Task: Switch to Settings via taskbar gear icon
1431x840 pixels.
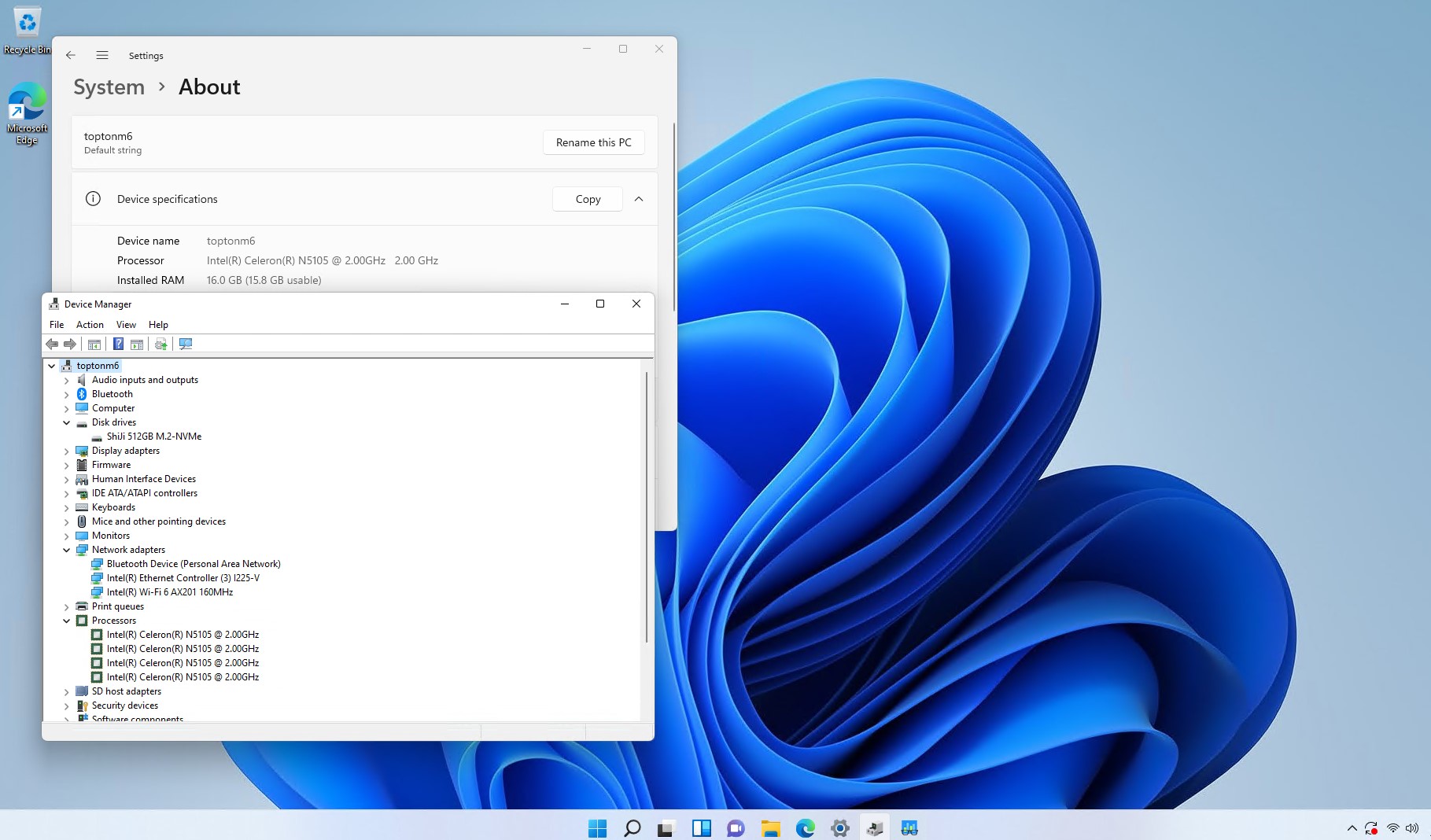Action: (x=840, y=828)
